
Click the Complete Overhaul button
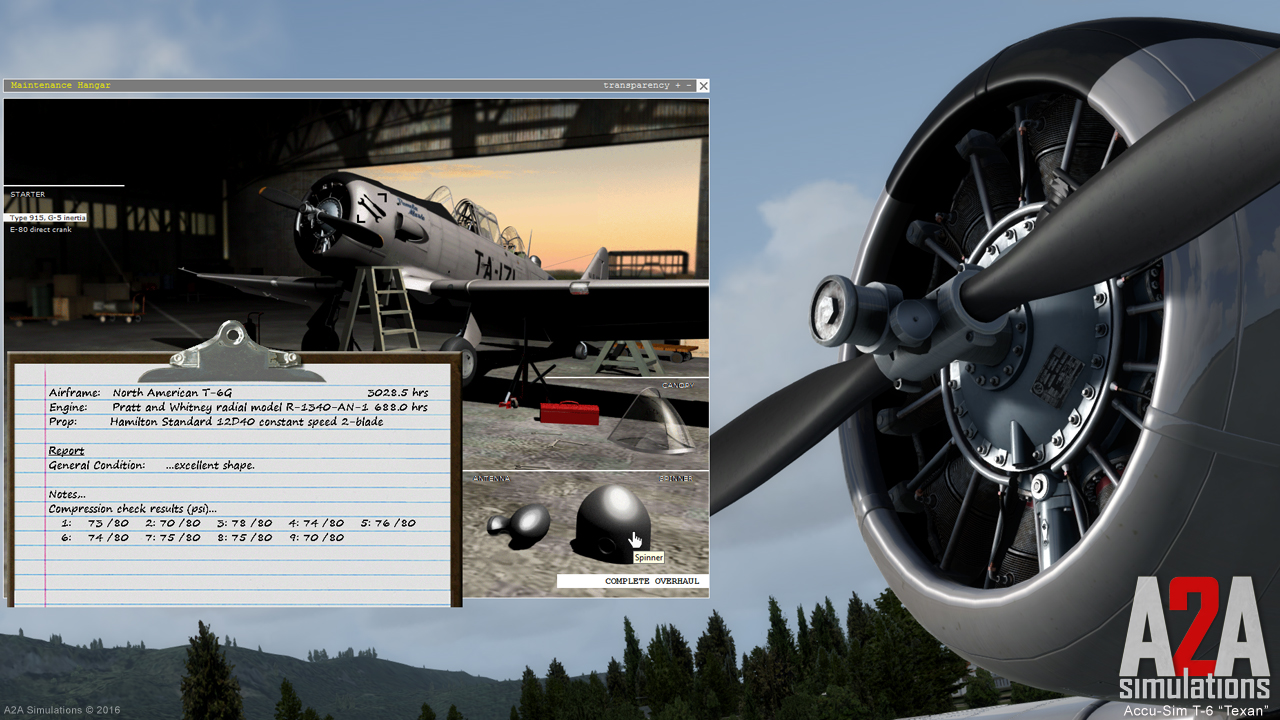click(632, 581)
